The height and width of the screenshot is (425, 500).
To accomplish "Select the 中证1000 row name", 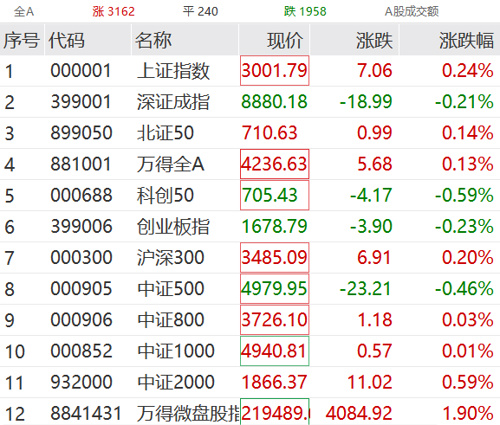I will (176, 351).
